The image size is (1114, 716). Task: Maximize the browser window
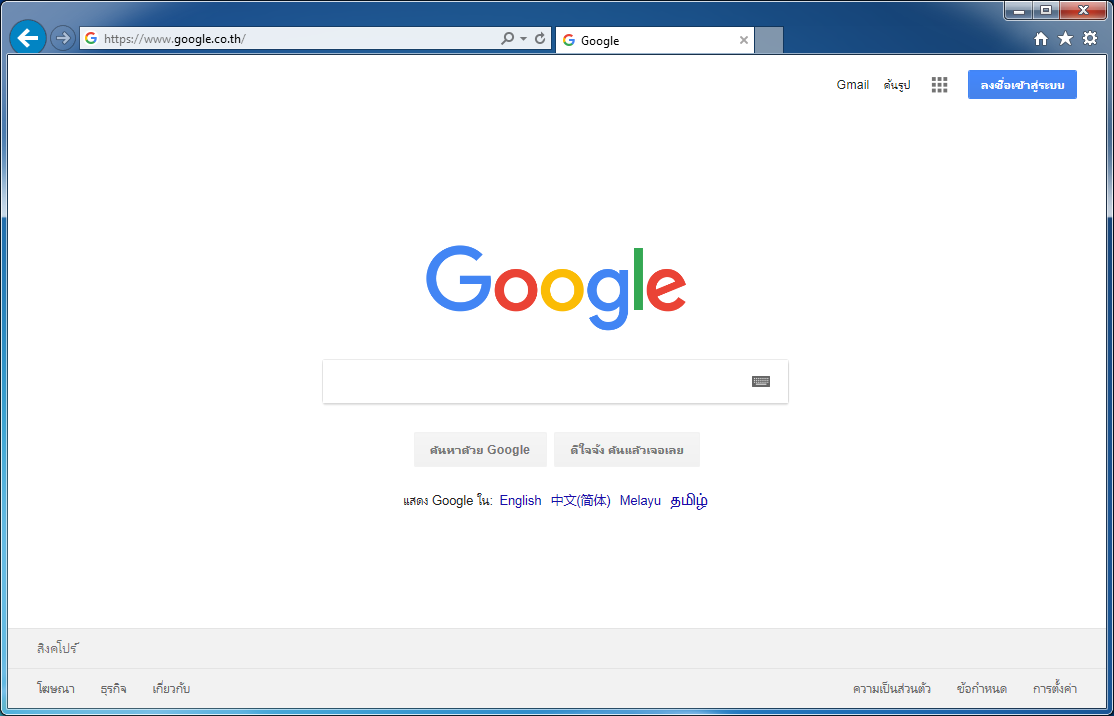pos(1046,11)
